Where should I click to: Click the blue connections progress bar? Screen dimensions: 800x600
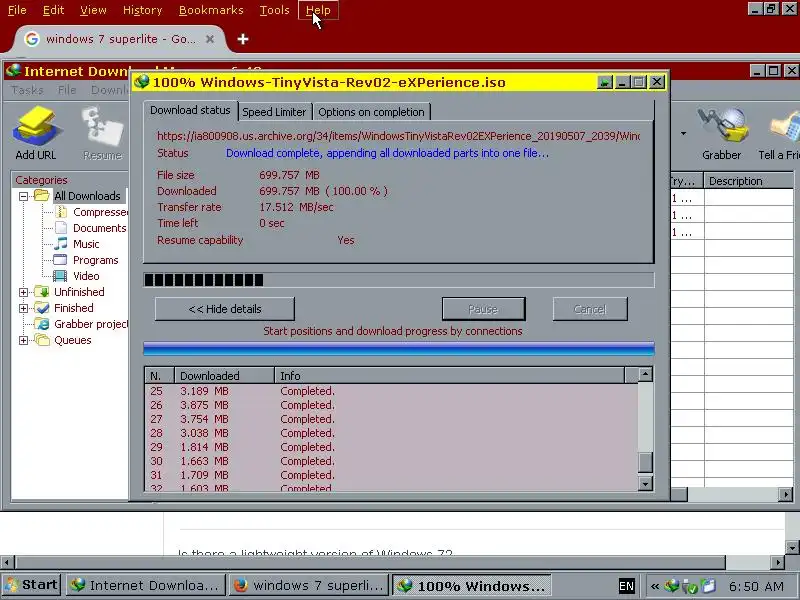[x=398, y=349]
